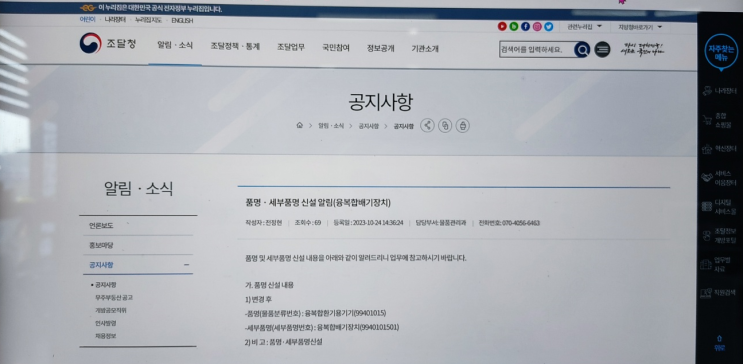The image size is (743, 364).
Task: Open 디지털 서비스몰 in the right sidebar
Action: 719,206
